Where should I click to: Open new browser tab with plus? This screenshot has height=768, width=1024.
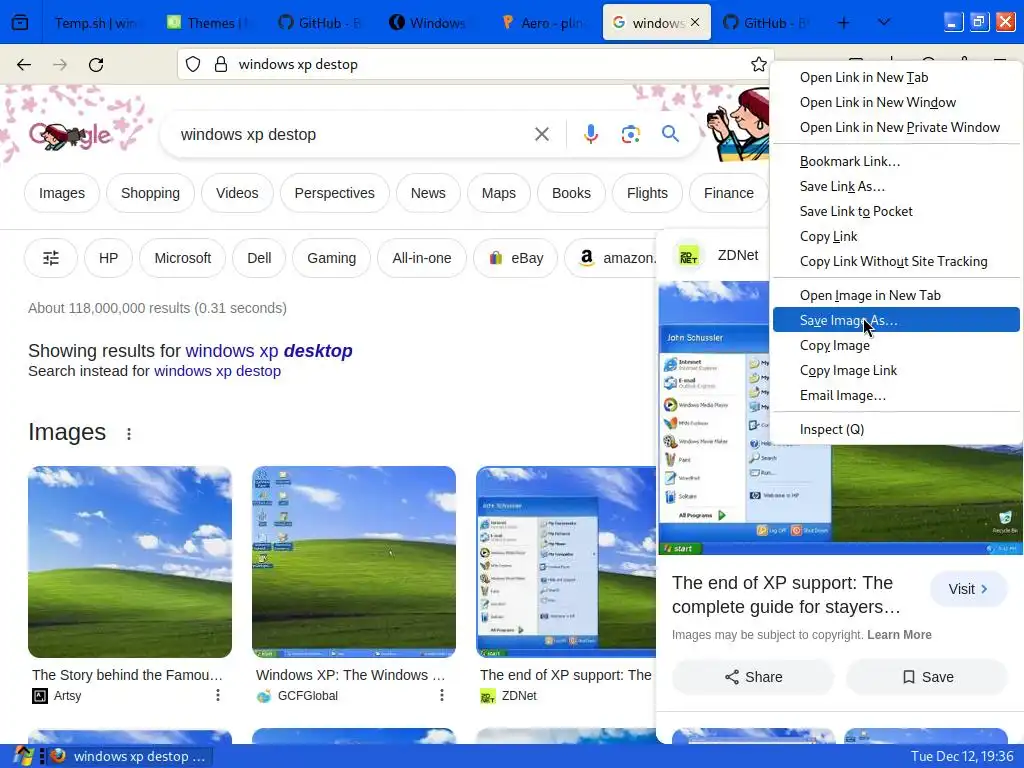(x=843, y=23)
